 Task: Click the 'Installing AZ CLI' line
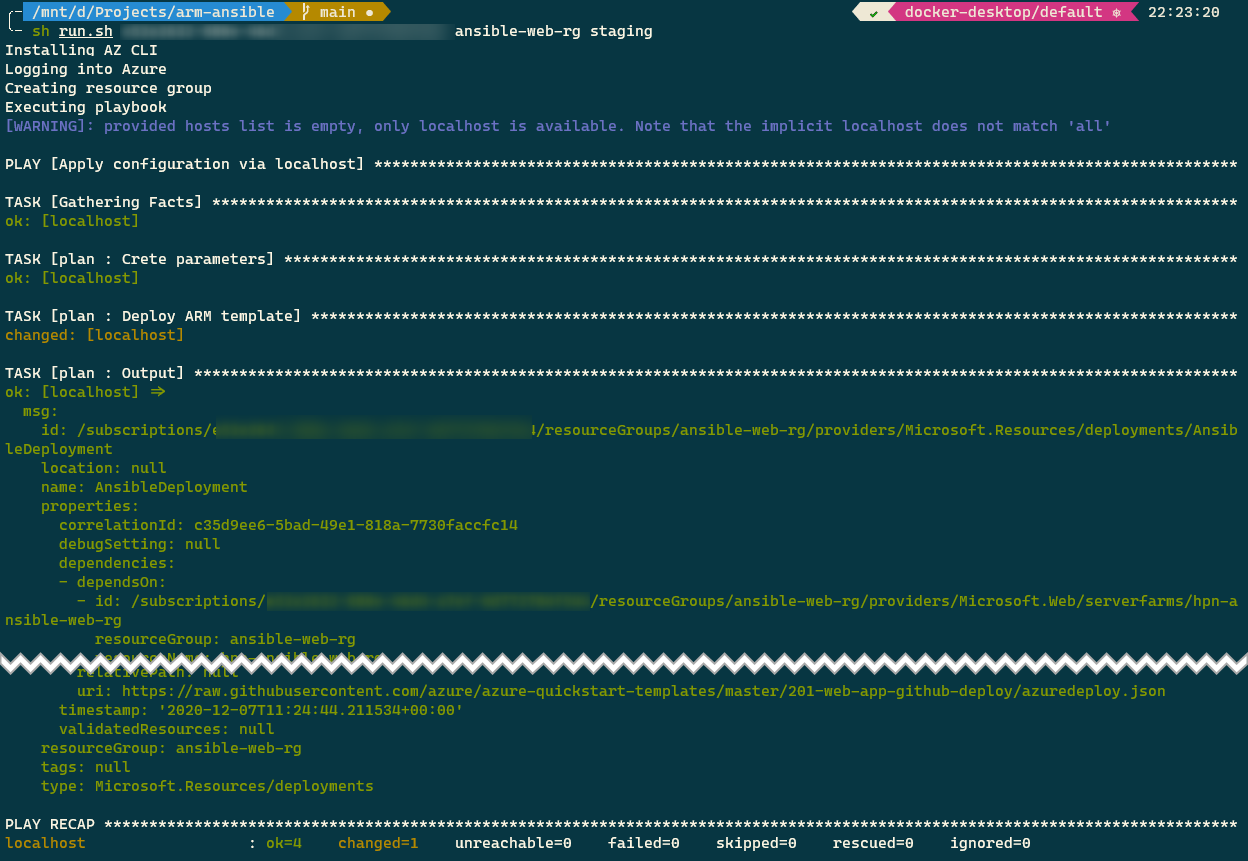81,50
